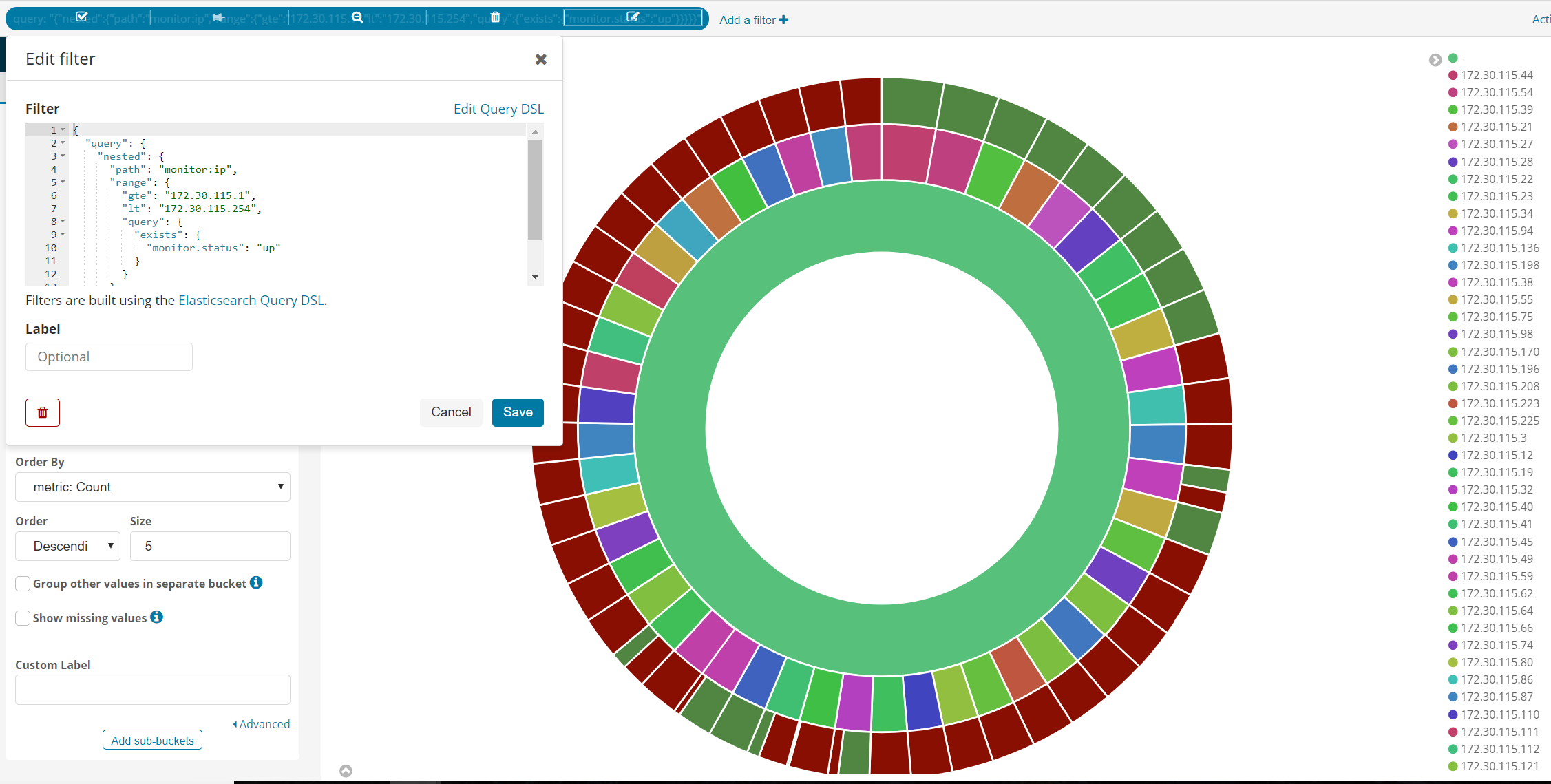Click the optional Label input field

click(109, 357)
